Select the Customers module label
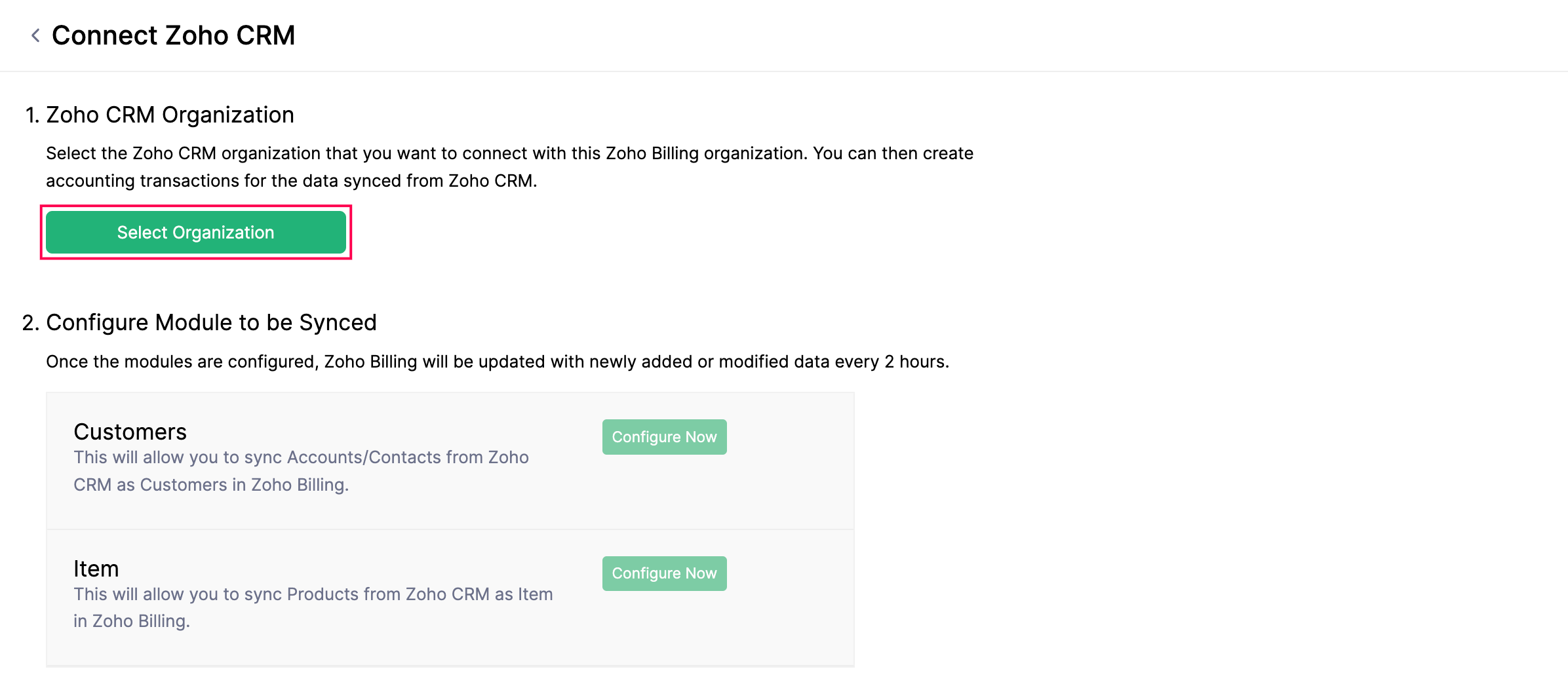Image resolution: width=1568 pixels, height=684 pixels. click(129, 431)
